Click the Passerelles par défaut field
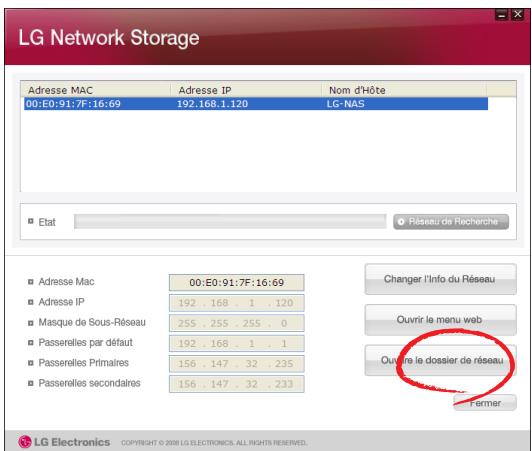 point(236,343)
